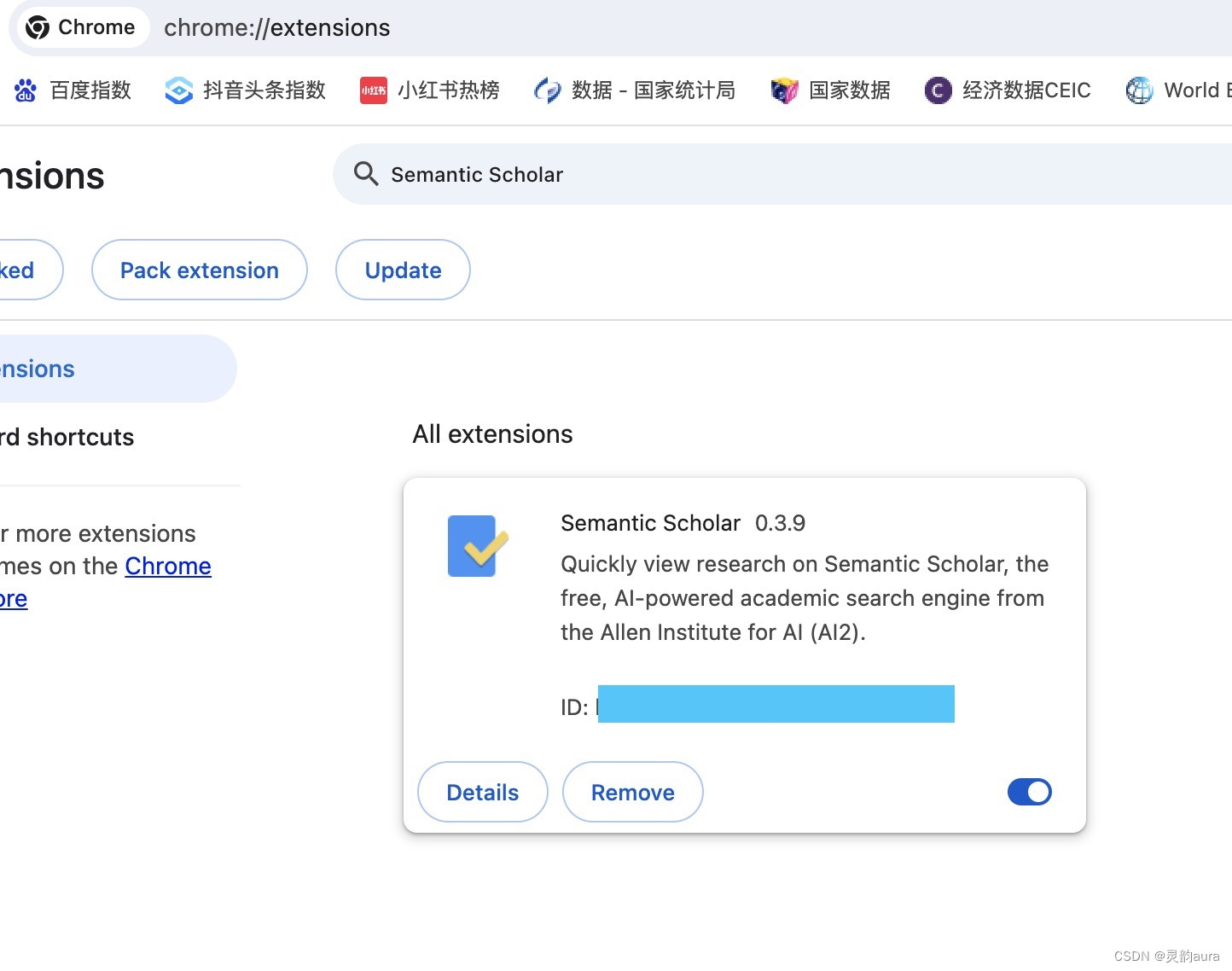Click the Pack extension button
This screenshot has height=971, width=1232.
(x=200, y=270)
